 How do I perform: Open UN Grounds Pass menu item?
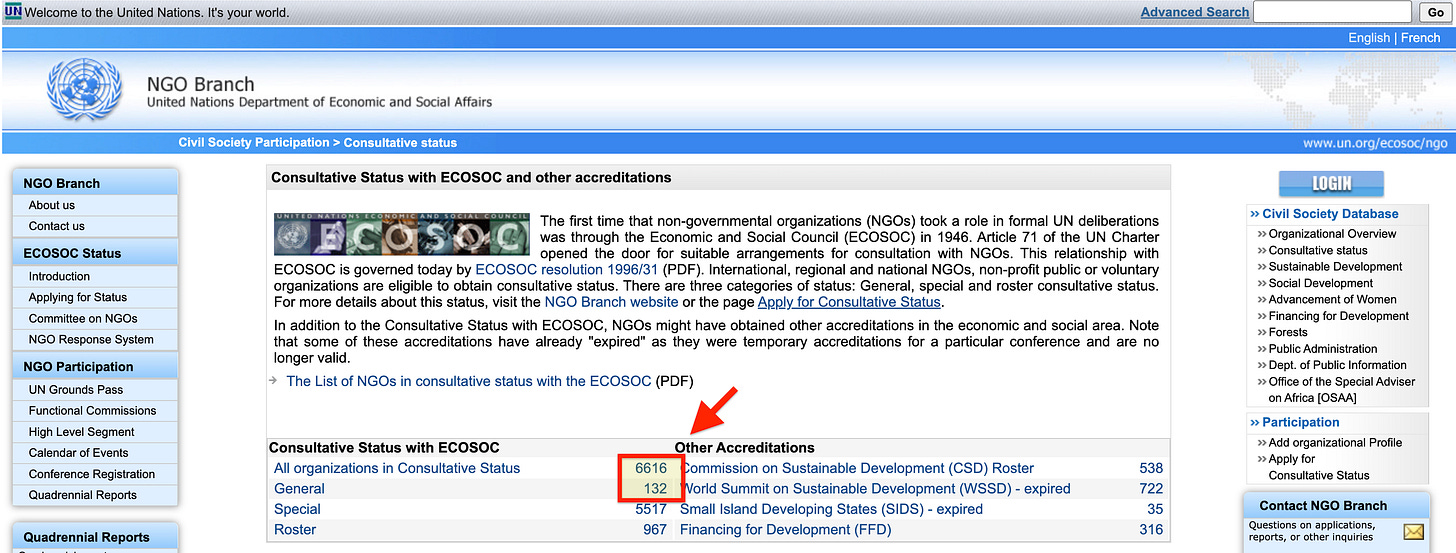pyautogui.click(x=76, y=389)
